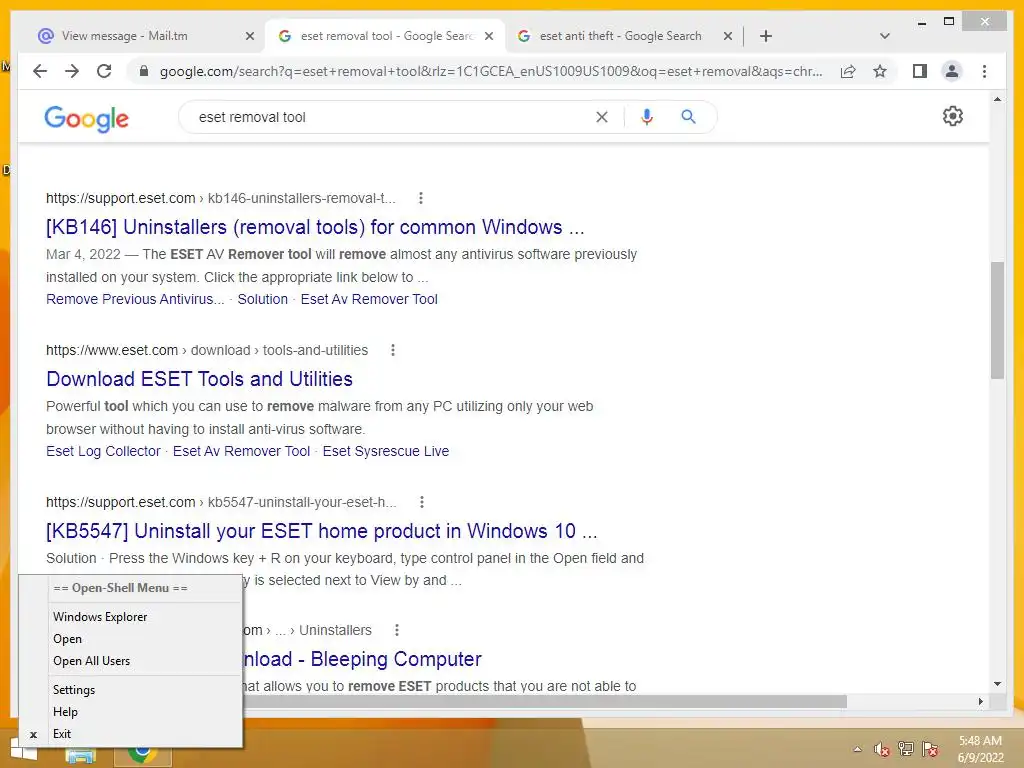1024x768 pixels.
Task: Open Download ESET Tools and Utilities result
Action: click(199, 379)
